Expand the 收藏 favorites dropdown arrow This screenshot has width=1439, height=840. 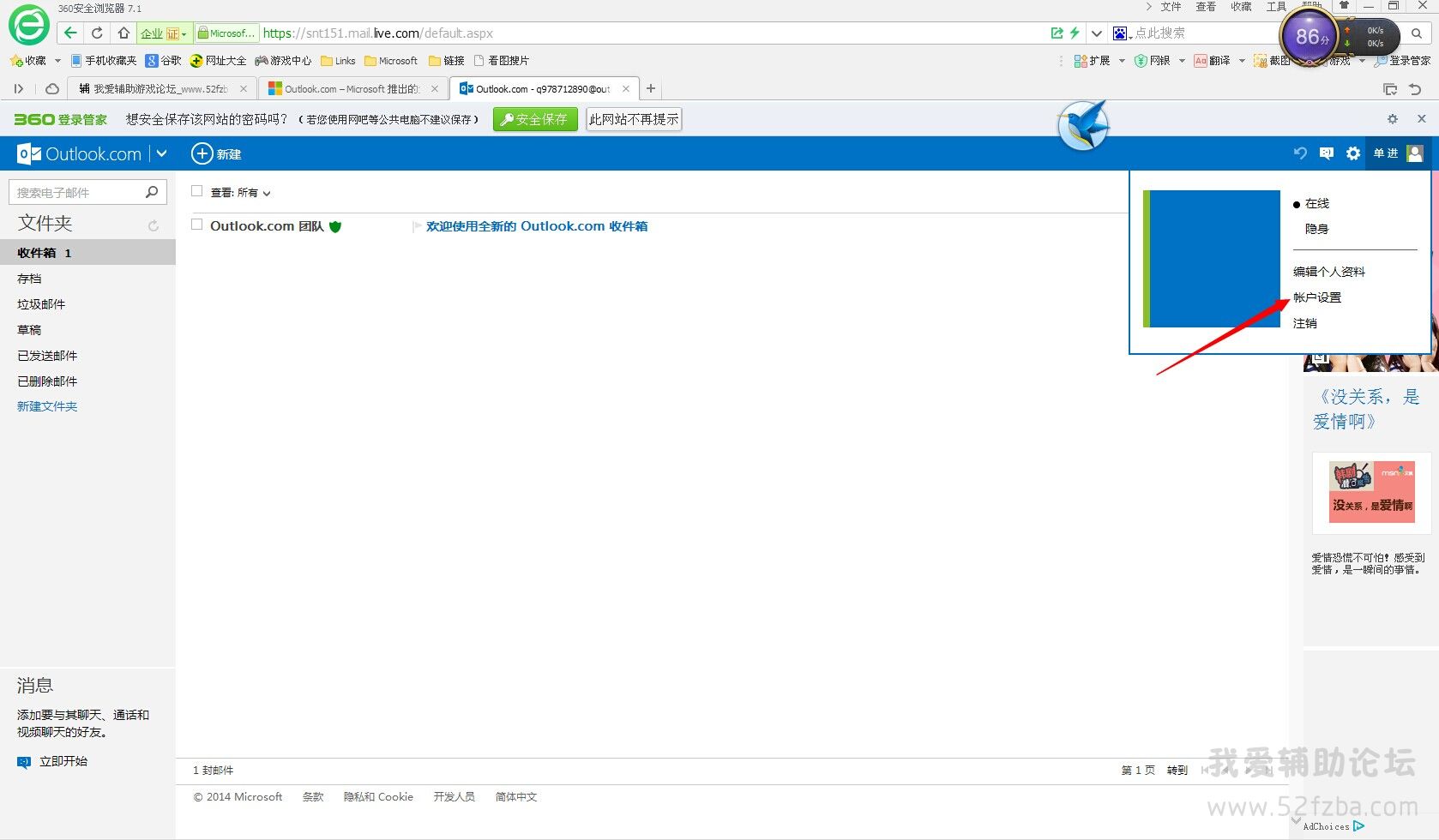[x=57, y=61]
